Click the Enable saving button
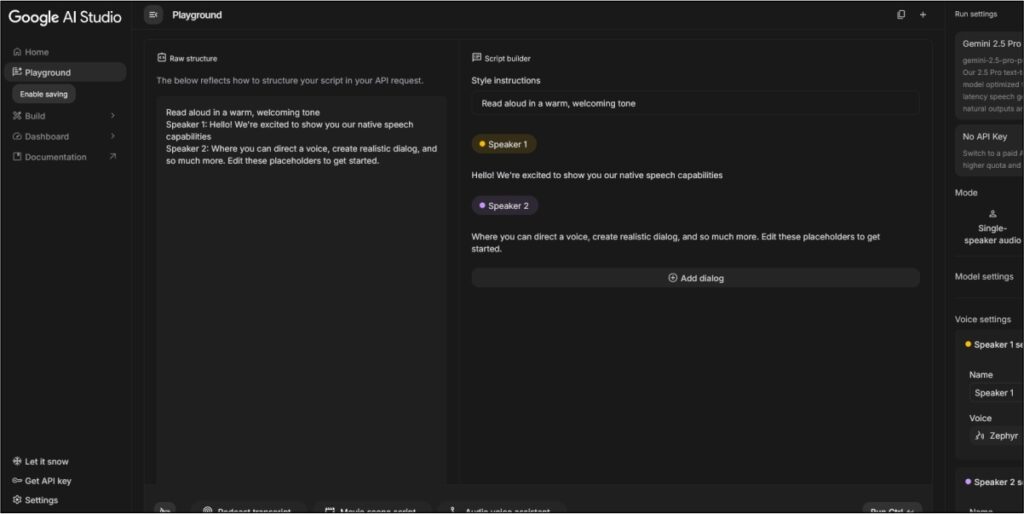Viewport: 1024px width, 514px height. (x=44, y=94)
